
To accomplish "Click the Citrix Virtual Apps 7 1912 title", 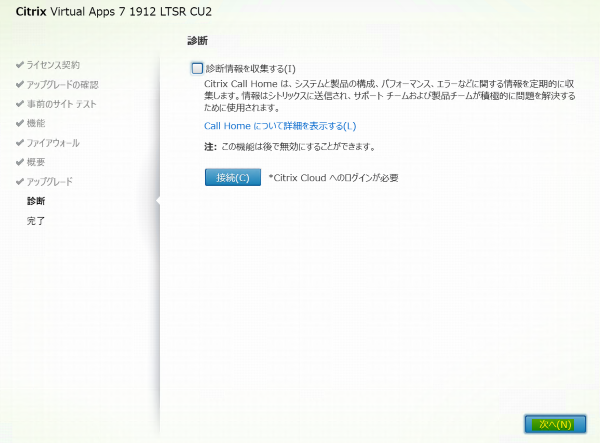I will tap(114, 11).
